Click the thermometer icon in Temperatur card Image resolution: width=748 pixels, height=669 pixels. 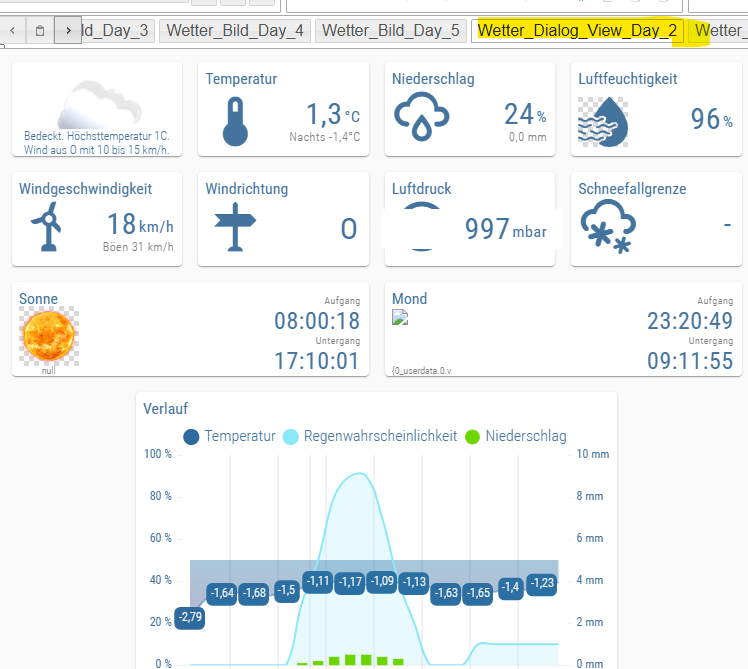tap(235, 121)
